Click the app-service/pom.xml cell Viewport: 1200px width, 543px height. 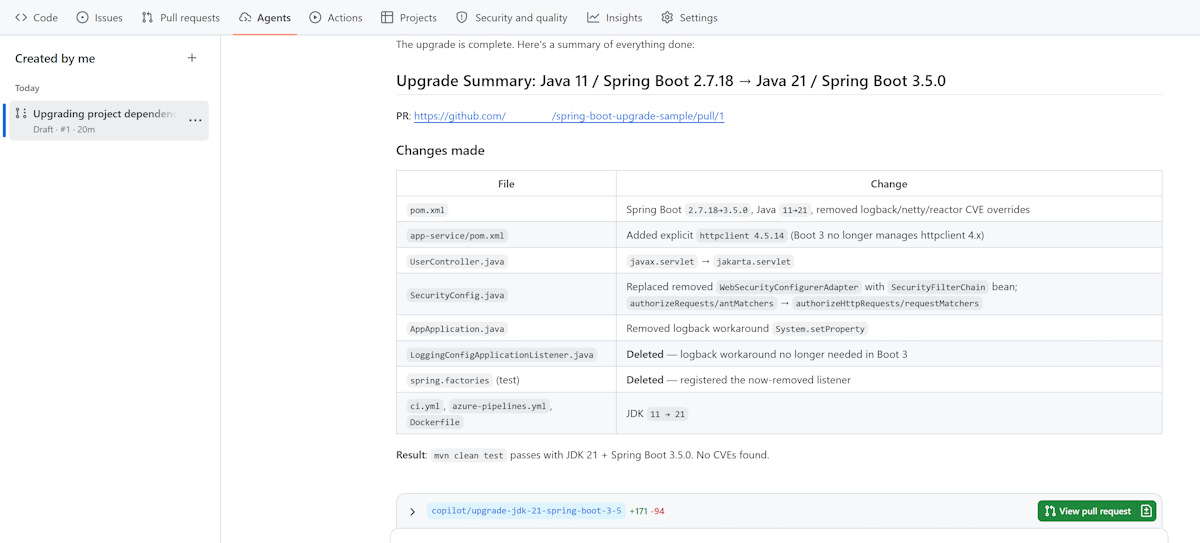457,236
